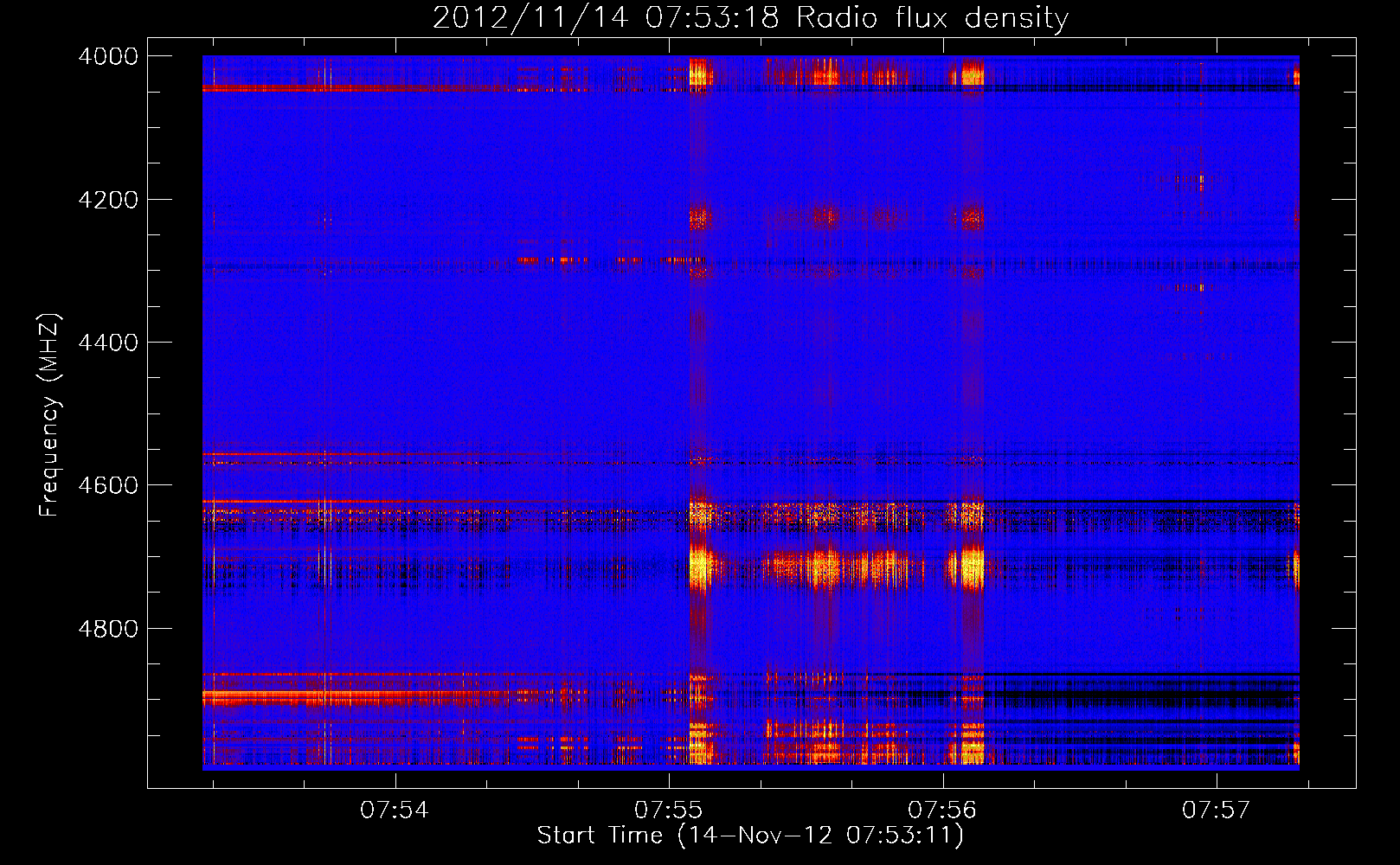Click the 07:56 time axis label

coord(942,811)
